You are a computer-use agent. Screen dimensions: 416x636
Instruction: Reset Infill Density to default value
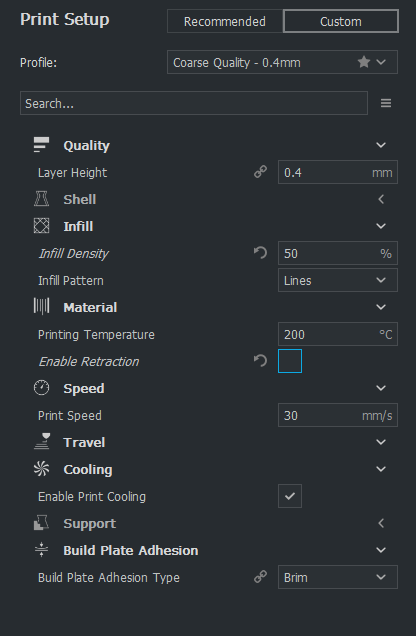260,253
